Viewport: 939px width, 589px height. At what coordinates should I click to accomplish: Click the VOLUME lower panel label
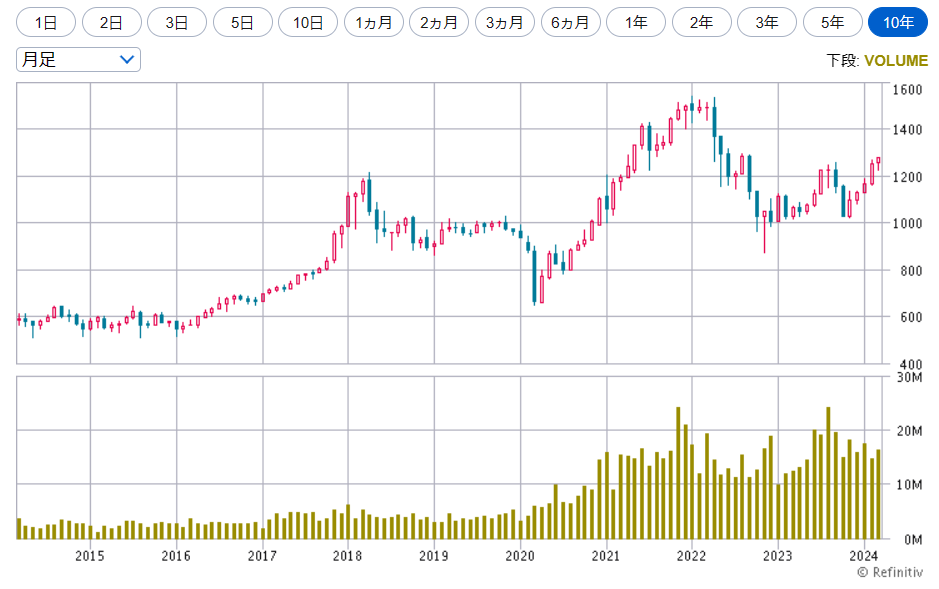tap(896, 61)
